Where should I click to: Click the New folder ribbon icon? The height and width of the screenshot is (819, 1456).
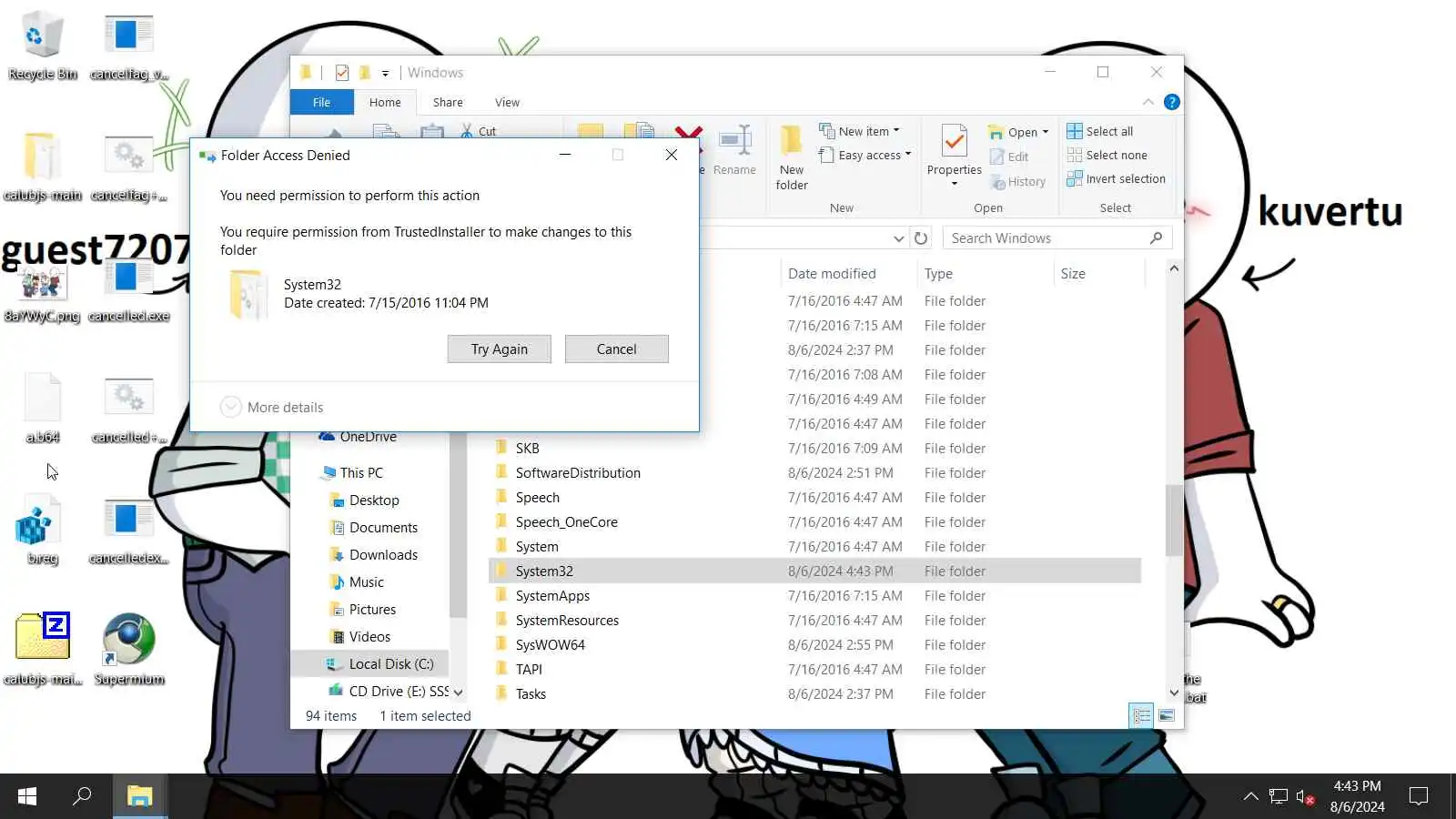tap(792, 157)
